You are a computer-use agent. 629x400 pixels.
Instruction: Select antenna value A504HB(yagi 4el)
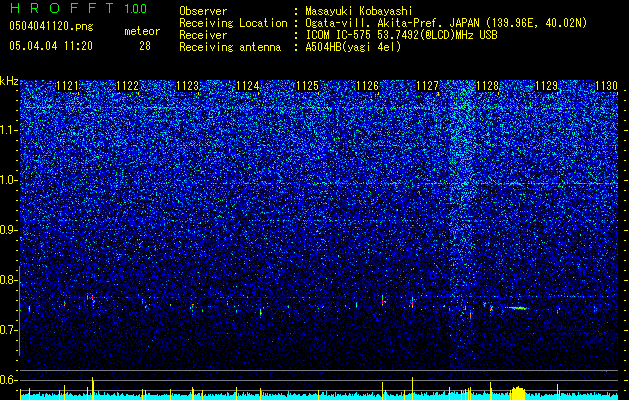pyautogui.click(x=353, y=47)
